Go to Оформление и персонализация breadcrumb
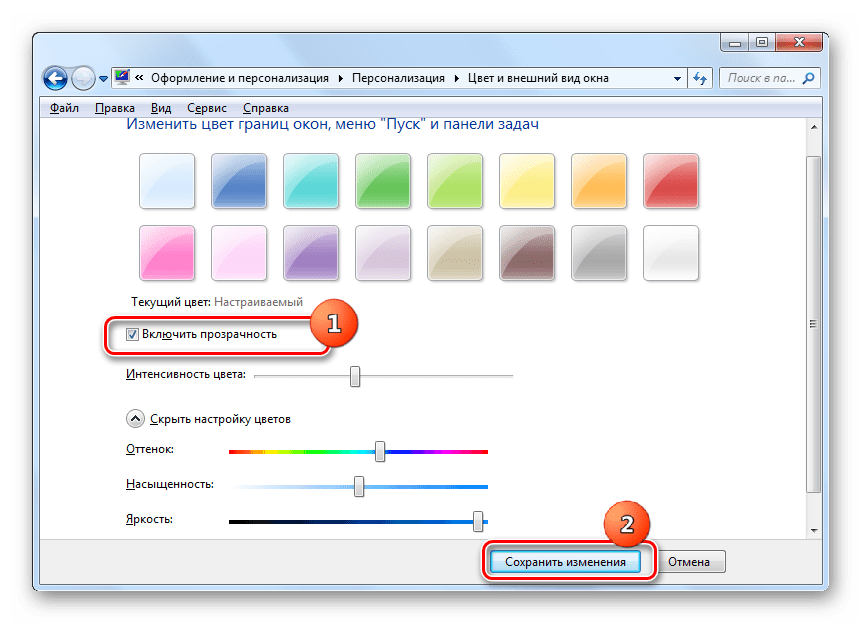This screenshot has width=862, height=624. point(240,78)
